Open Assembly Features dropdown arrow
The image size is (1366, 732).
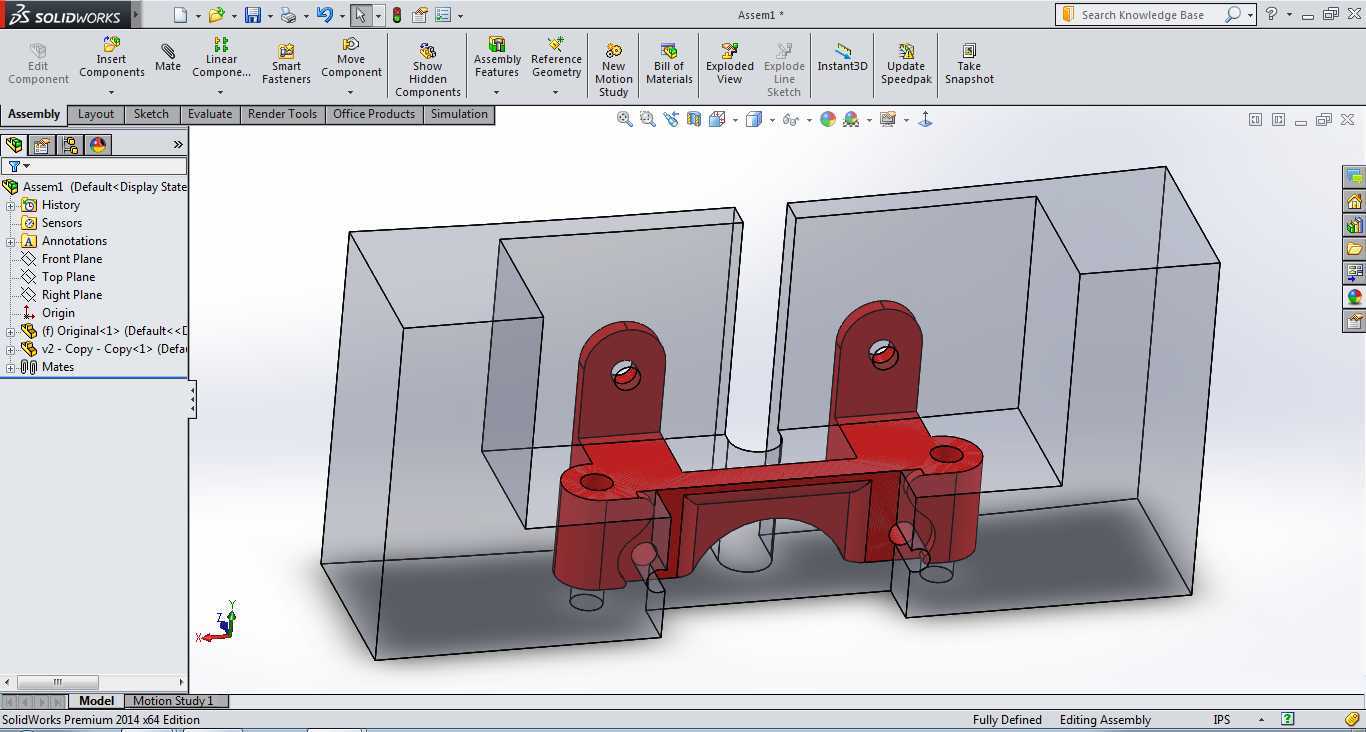click(x=496, y=92)
